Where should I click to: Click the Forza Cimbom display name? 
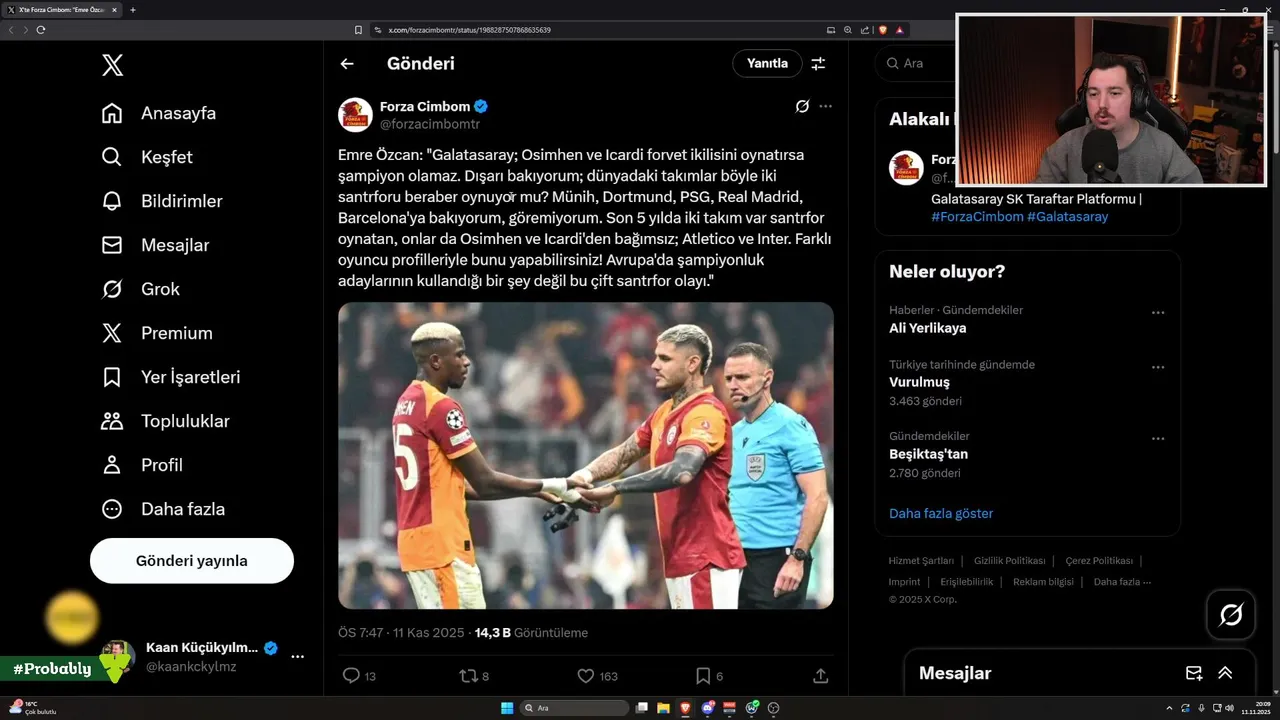(x=425, y=106)
